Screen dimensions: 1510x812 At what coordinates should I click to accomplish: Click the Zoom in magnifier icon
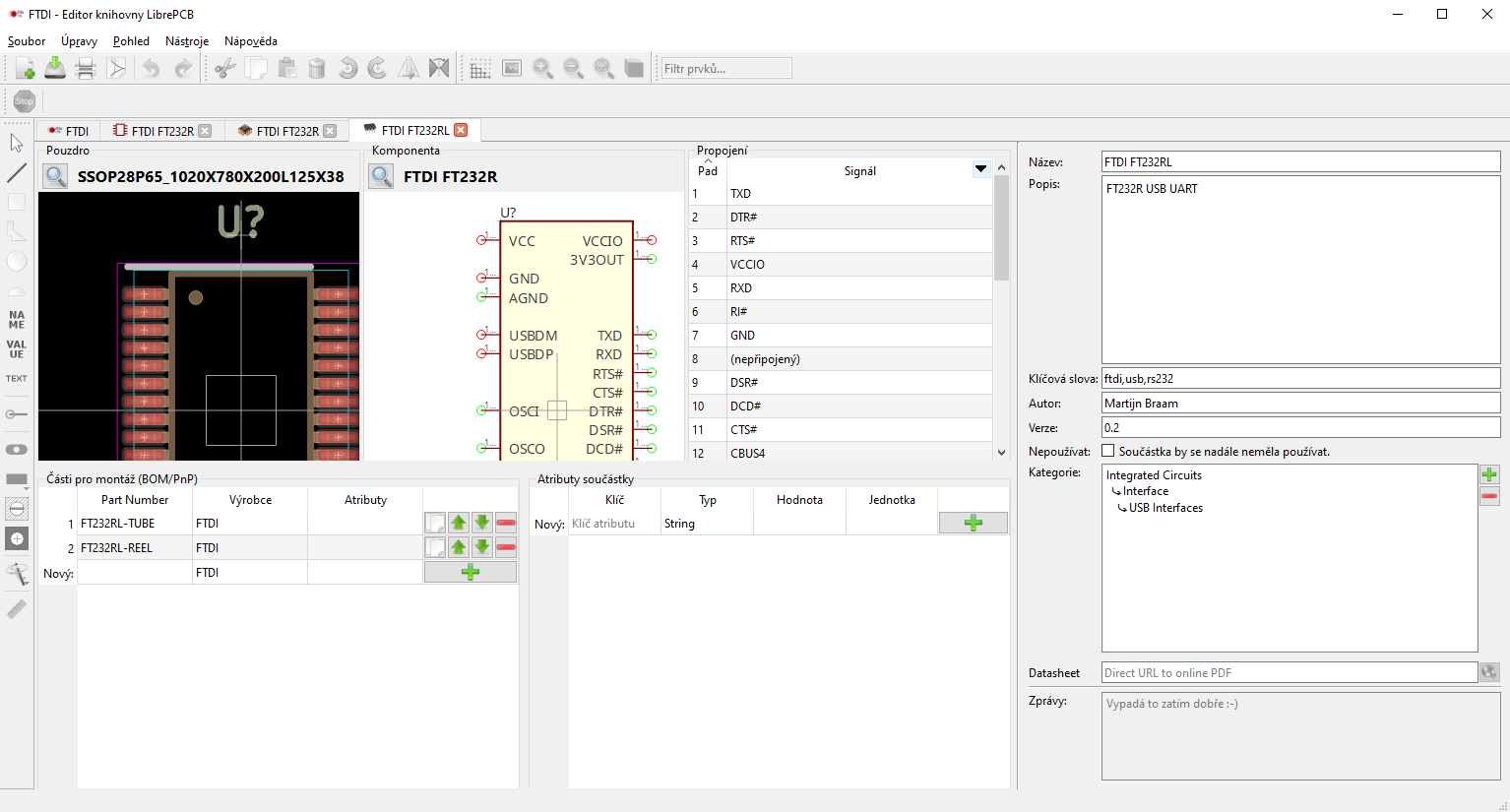542,68
